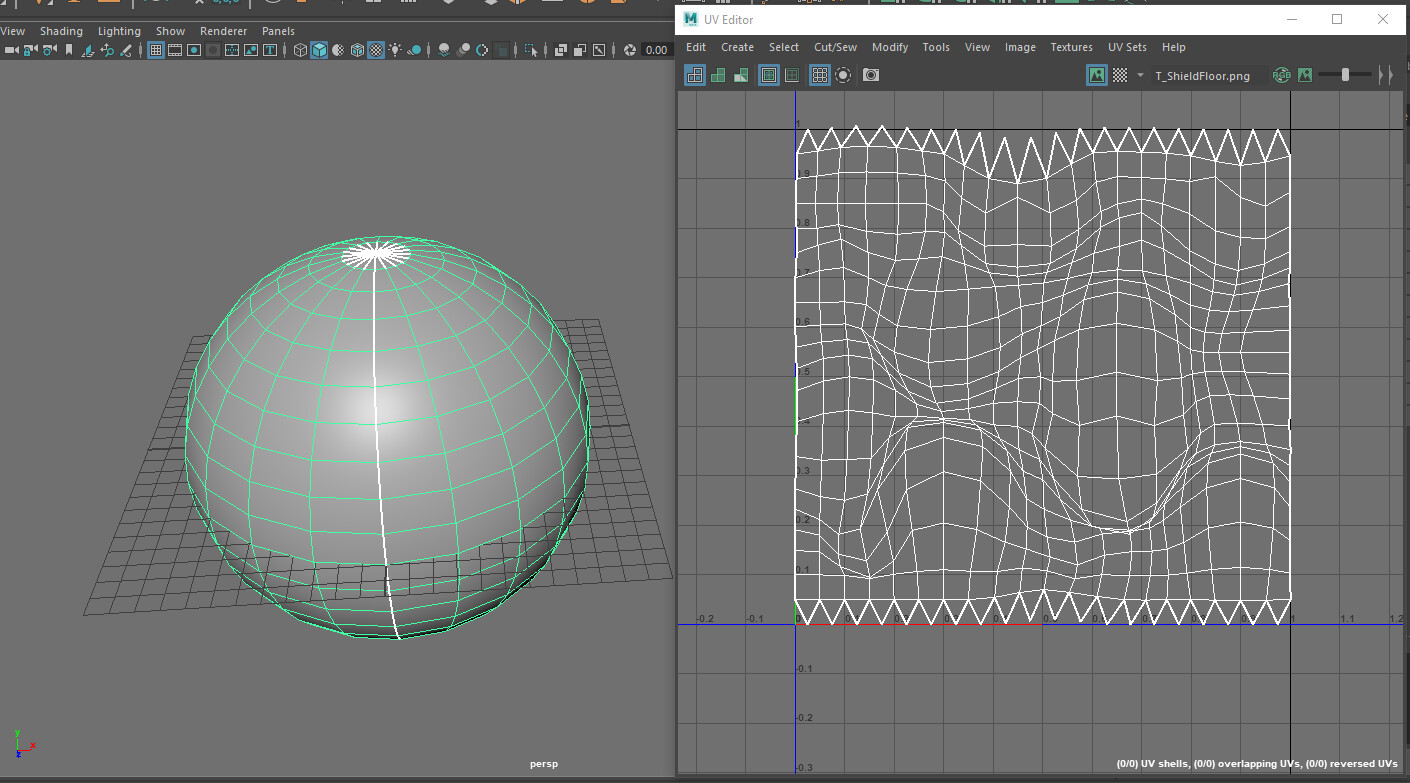Toggle texture image display in UV Editor
Viewport: 1410px width, 783px height.
click(x=1096, y=75)
